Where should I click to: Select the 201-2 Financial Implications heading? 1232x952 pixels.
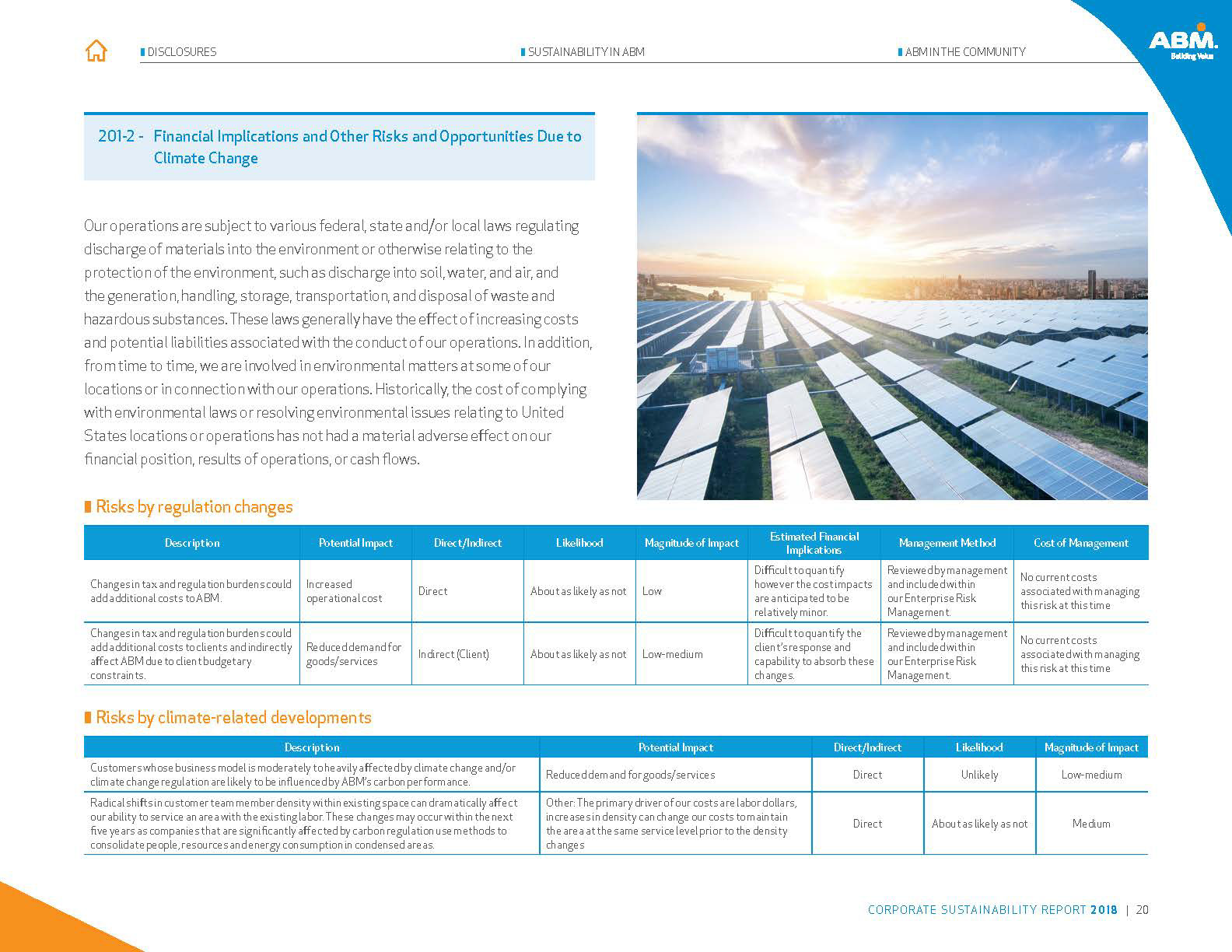[x=339, y=147]
